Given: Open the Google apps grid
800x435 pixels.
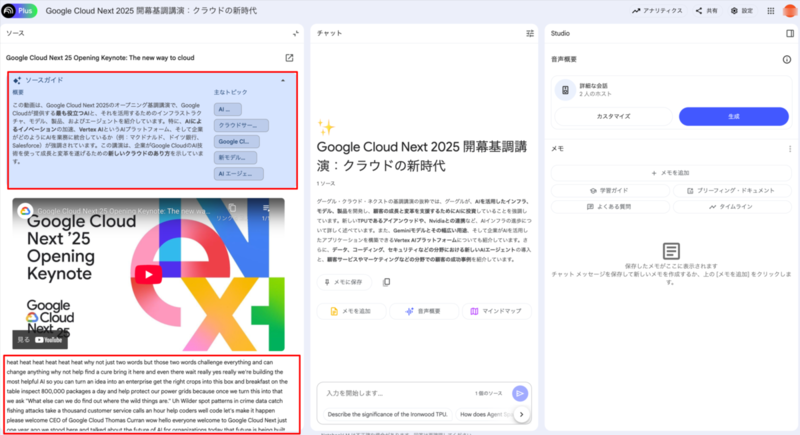Looking at the screenshot, I should 771,11.
